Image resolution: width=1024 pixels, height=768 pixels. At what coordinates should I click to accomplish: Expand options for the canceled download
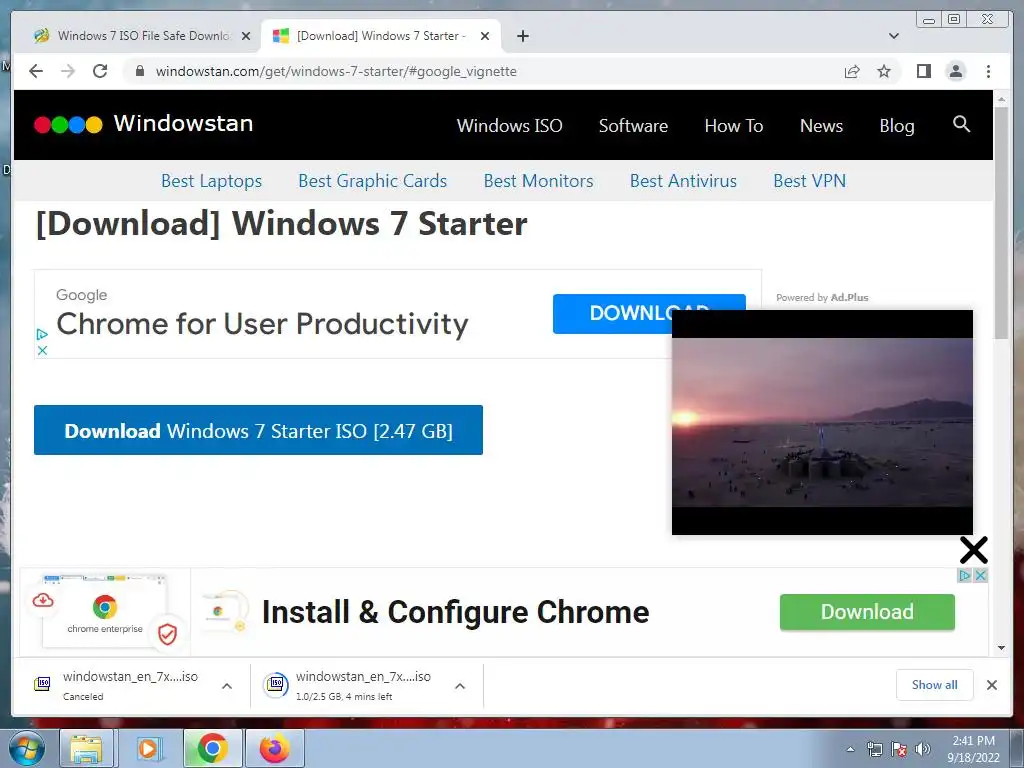click(227, 686)
